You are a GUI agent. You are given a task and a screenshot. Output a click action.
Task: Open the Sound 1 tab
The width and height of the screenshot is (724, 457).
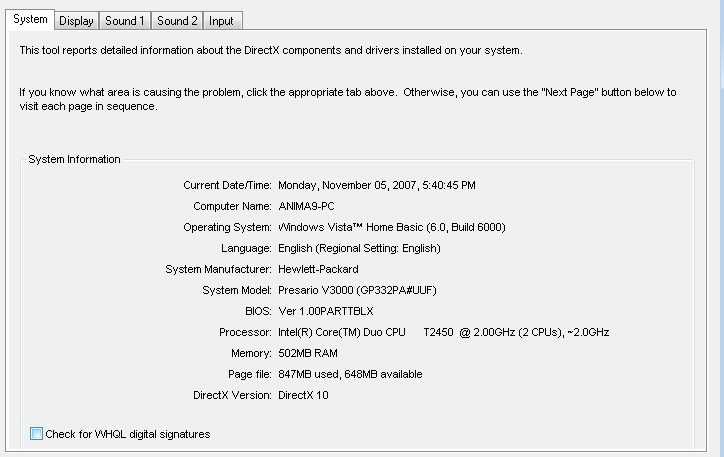(125, 21)
